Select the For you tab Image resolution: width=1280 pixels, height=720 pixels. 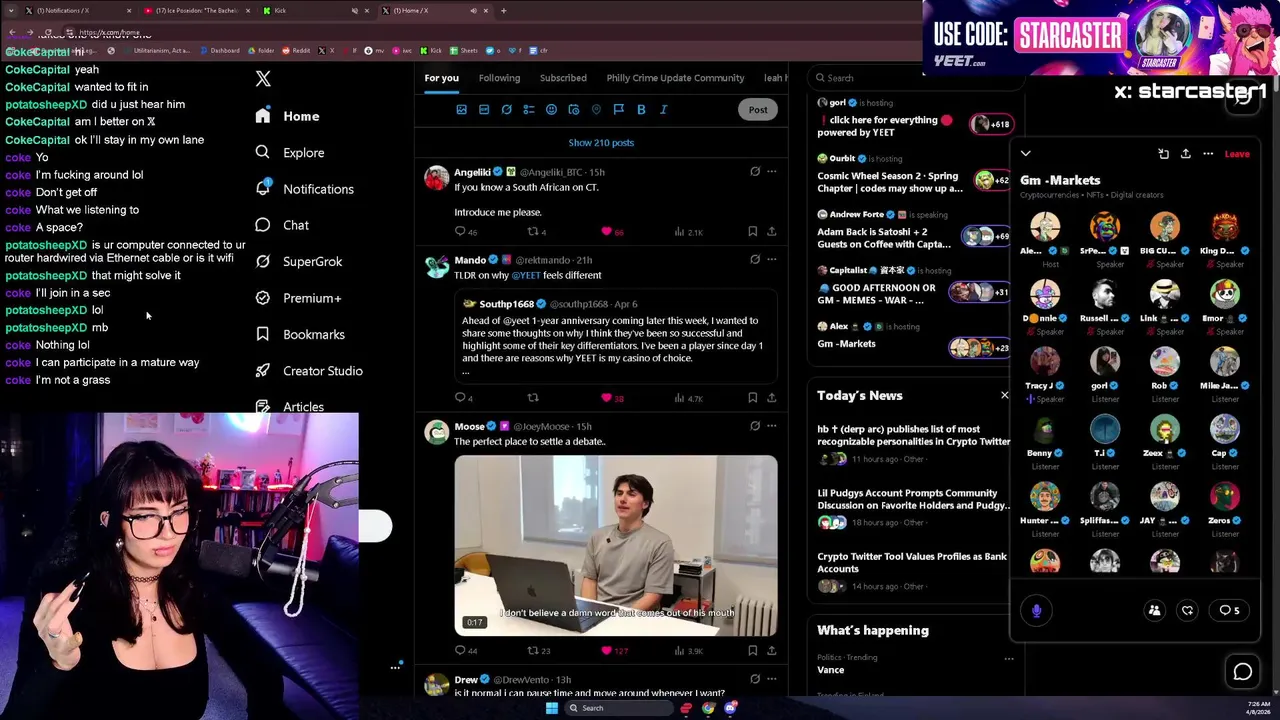[441, 78]
